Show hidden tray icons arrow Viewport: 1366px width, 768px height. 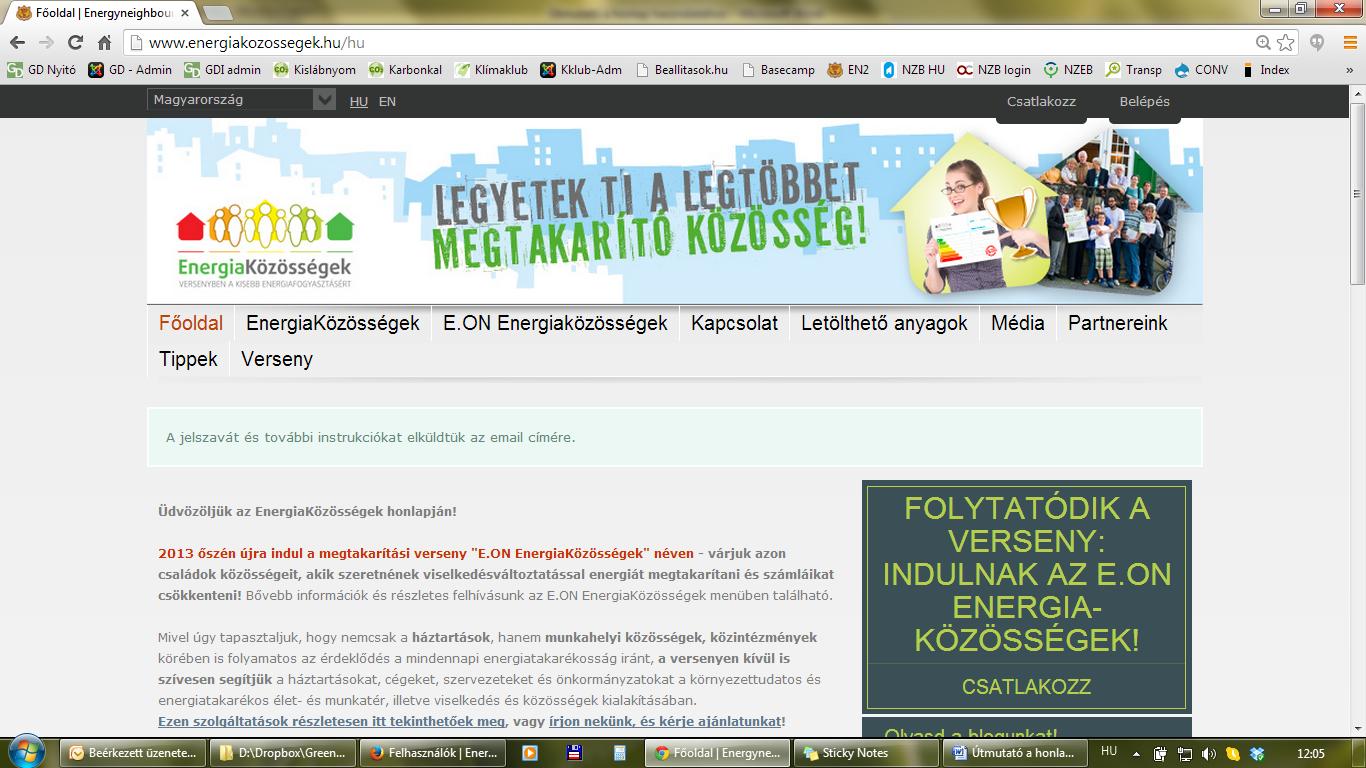coord(1135,753)
